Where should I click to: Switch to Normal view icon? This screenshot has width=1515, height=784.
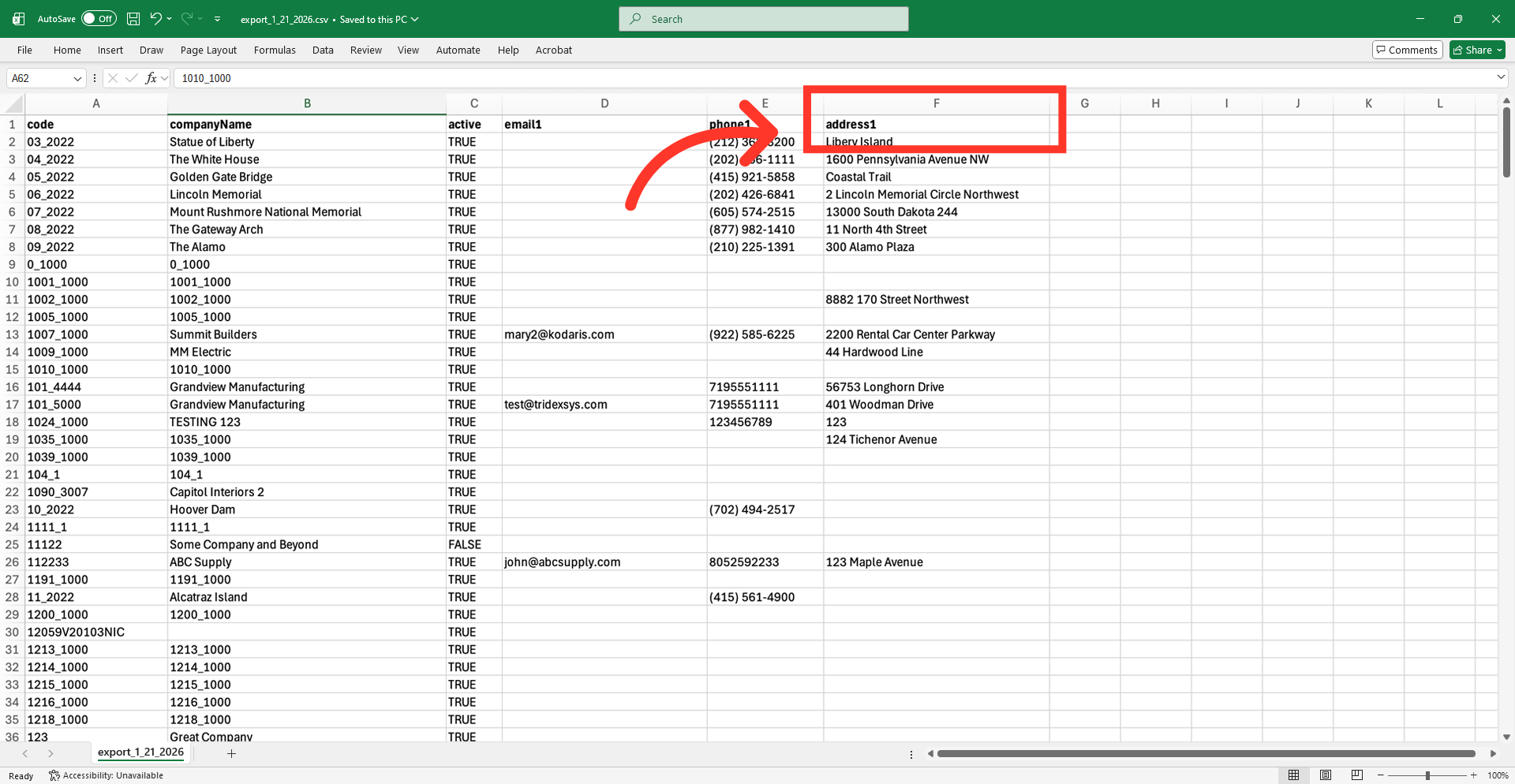click(1293, 775)
